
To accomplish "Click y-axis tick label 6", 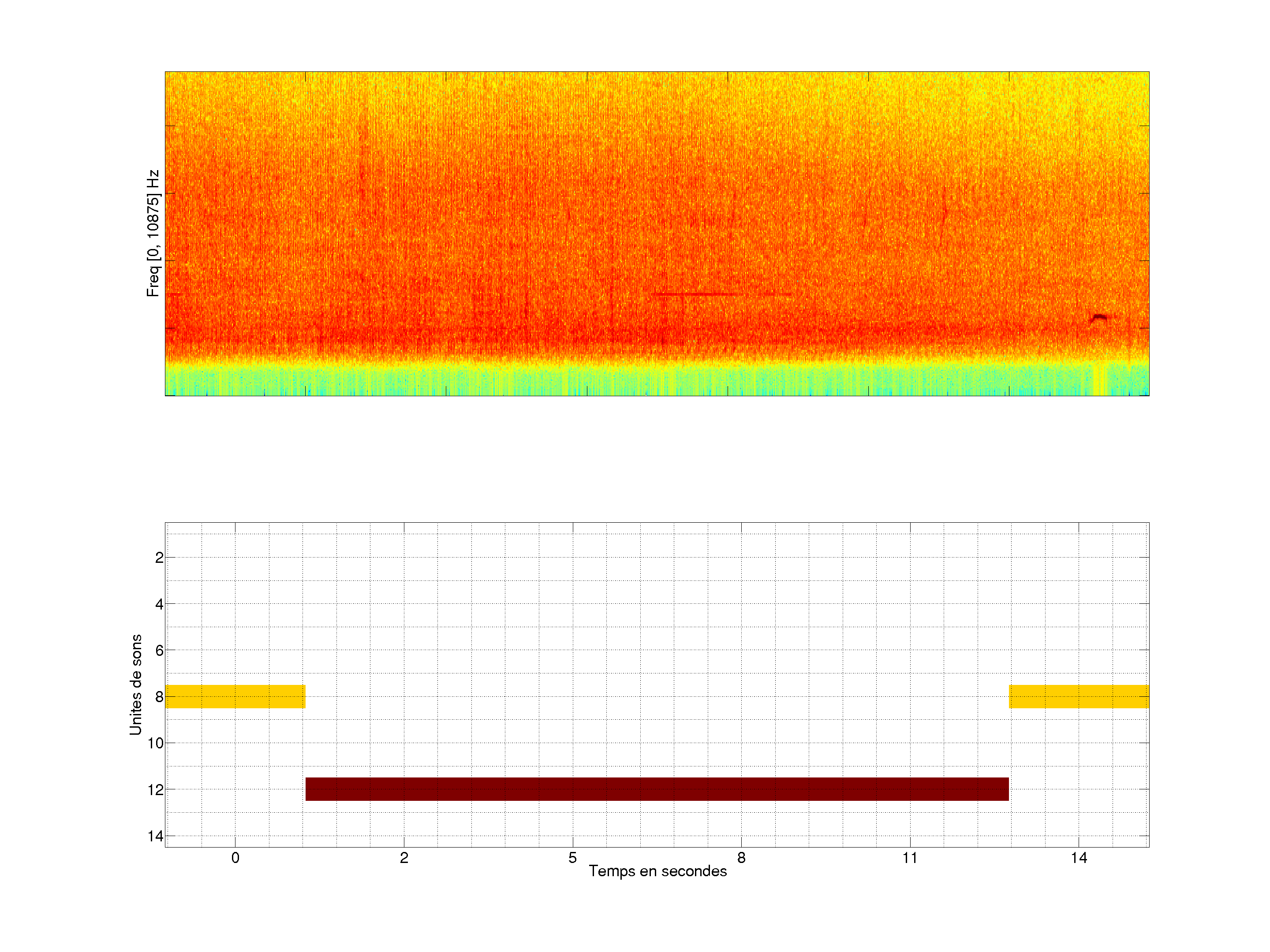I will pyautogui.click(x=159, y=650).
